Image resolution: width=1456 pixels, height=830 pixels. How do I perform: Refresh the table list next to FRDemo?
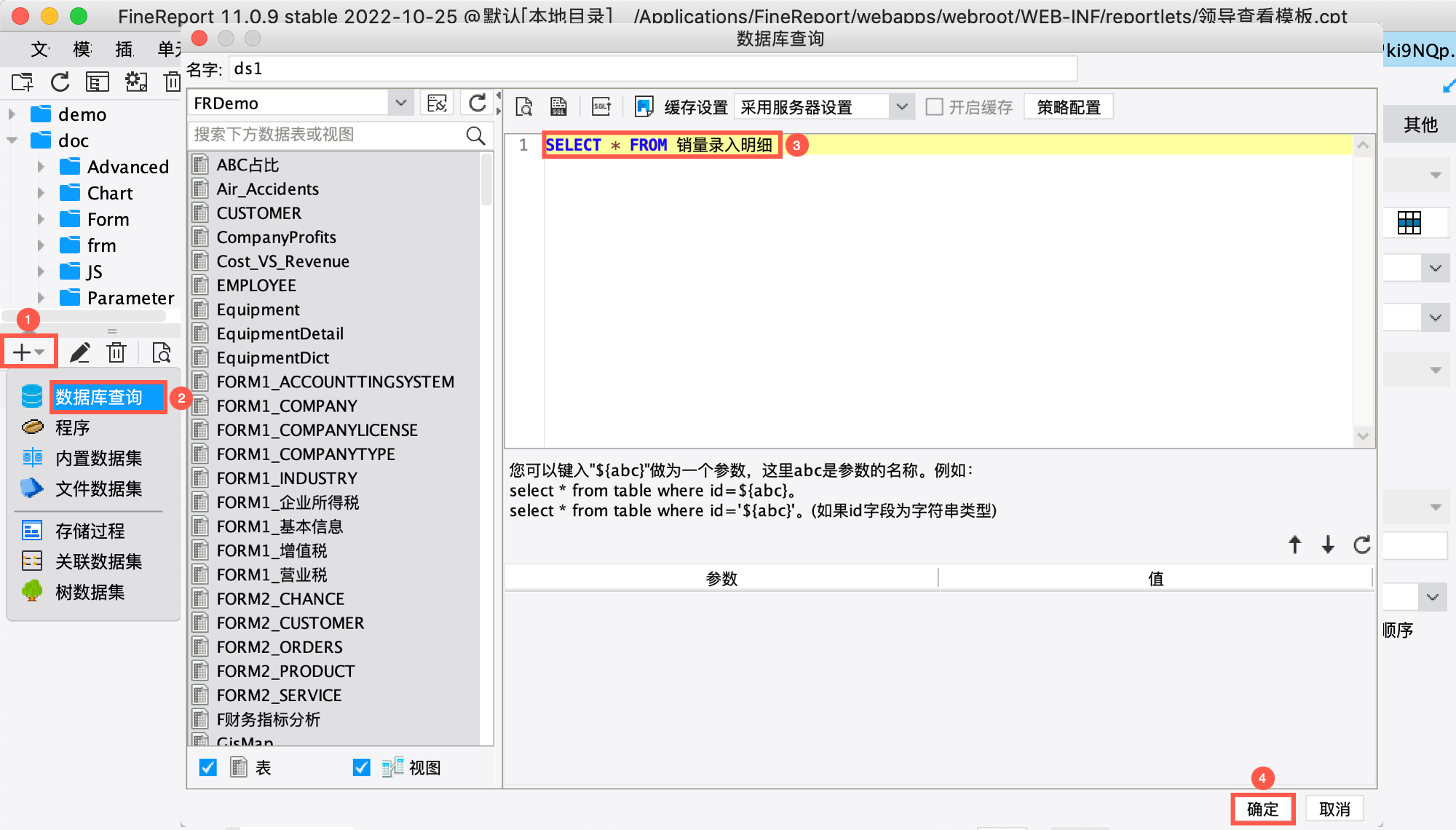478,103
